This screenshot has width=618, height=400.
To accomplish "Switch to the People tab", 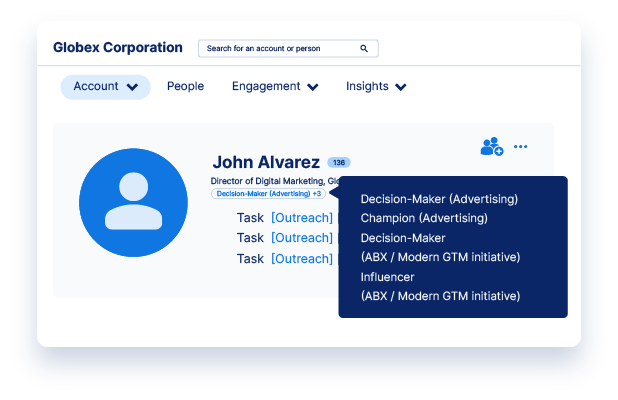I will point(185,87).
